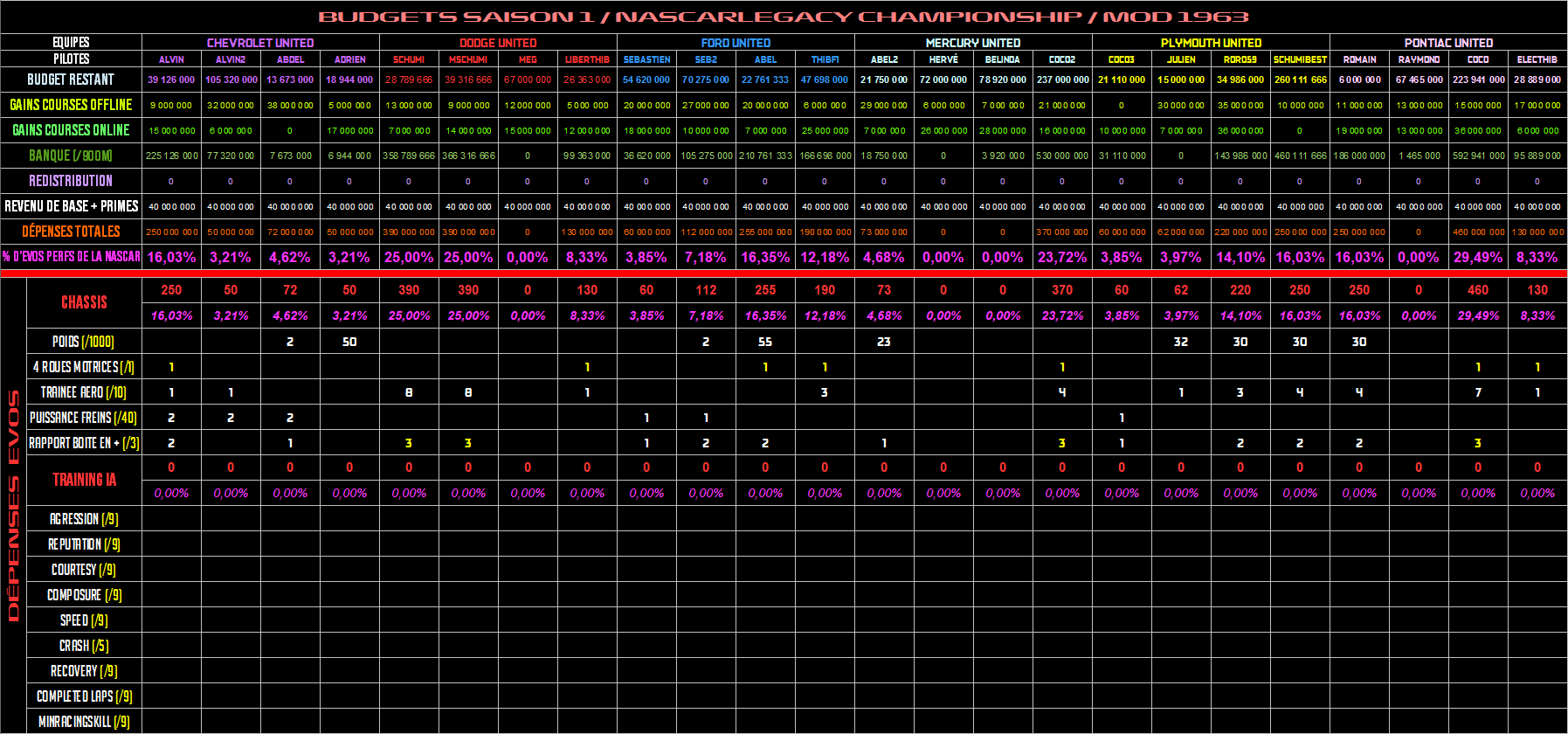Screen dimensions: 1568x734
Task: Select the GAINS COURSES OFFLINE row label
Action: point(71,105)
